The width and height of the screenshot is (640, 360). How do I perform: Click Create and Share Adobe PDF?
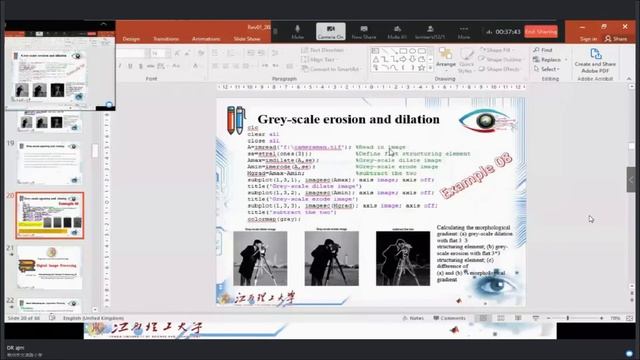pos(595,60)
